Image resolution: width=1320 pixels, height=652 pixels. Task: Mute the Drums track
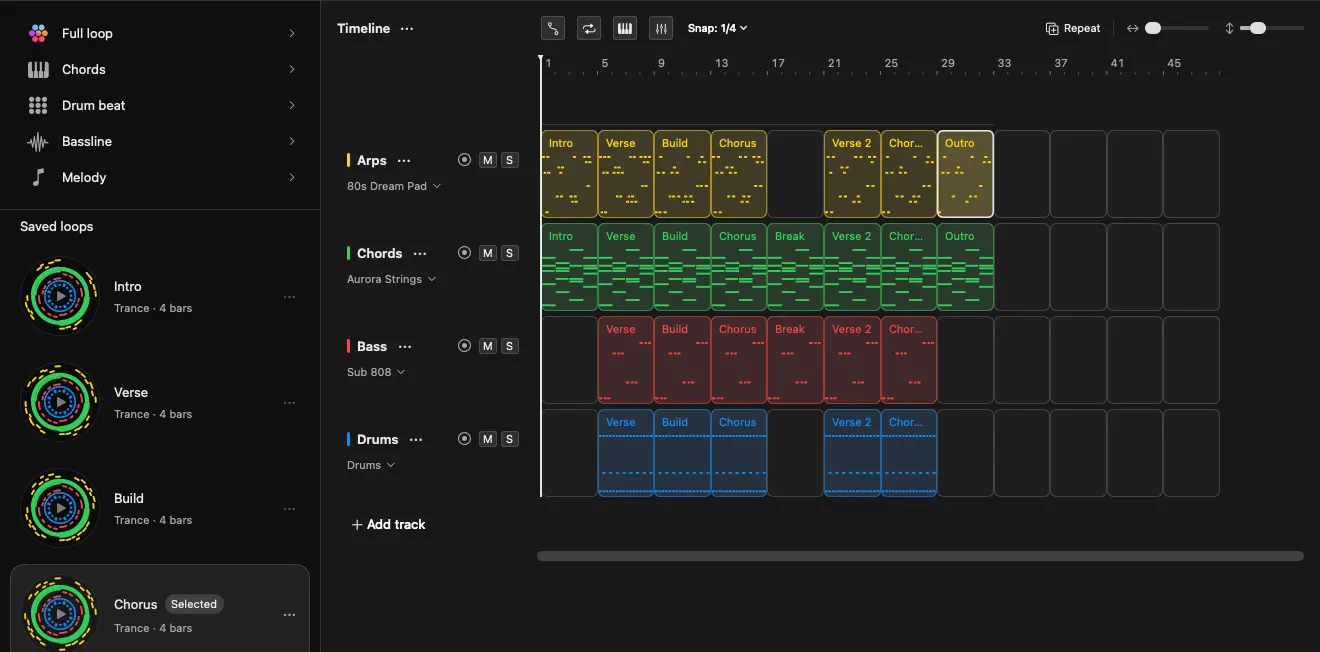point(487,439)
